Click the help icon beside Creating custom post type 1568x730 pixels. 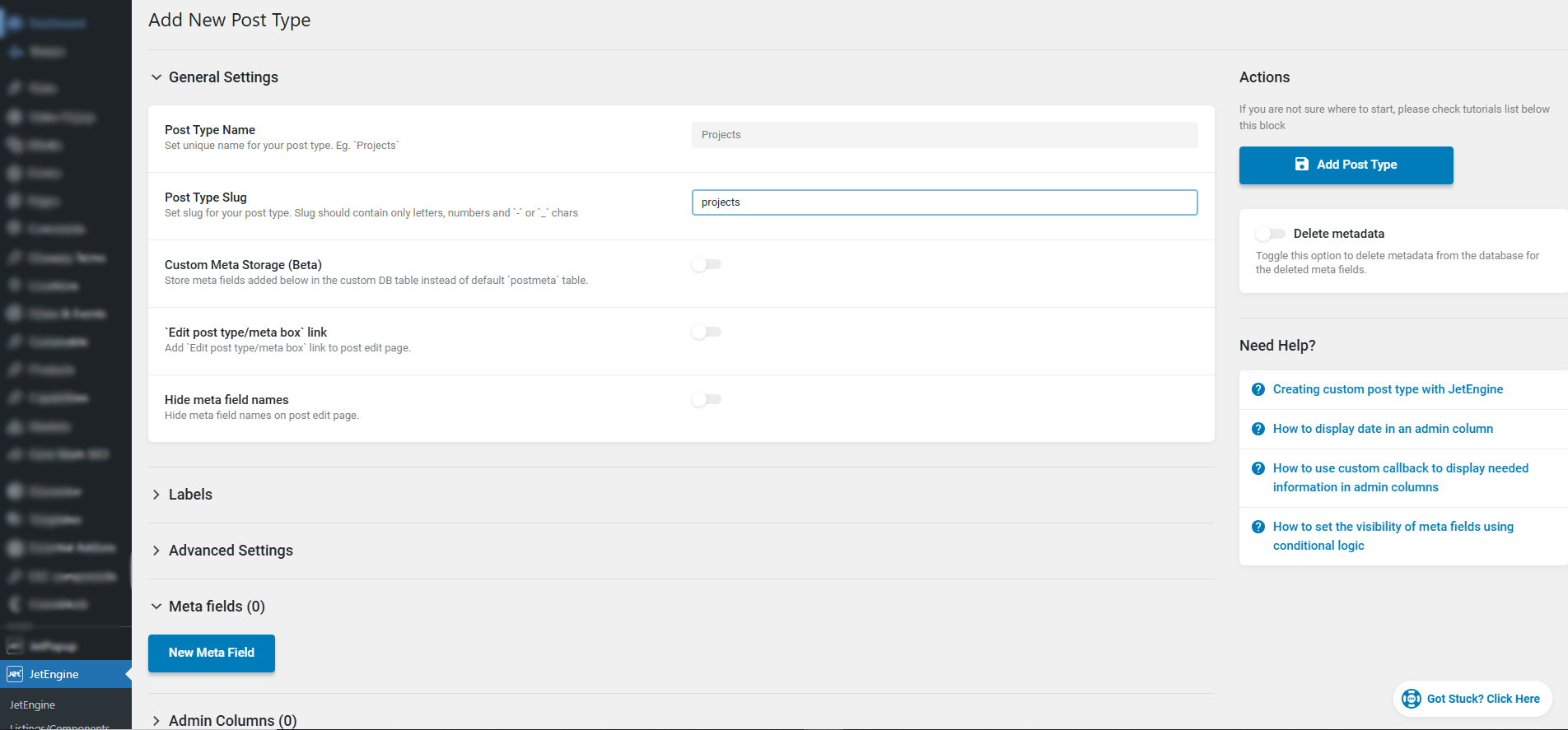1258,389
